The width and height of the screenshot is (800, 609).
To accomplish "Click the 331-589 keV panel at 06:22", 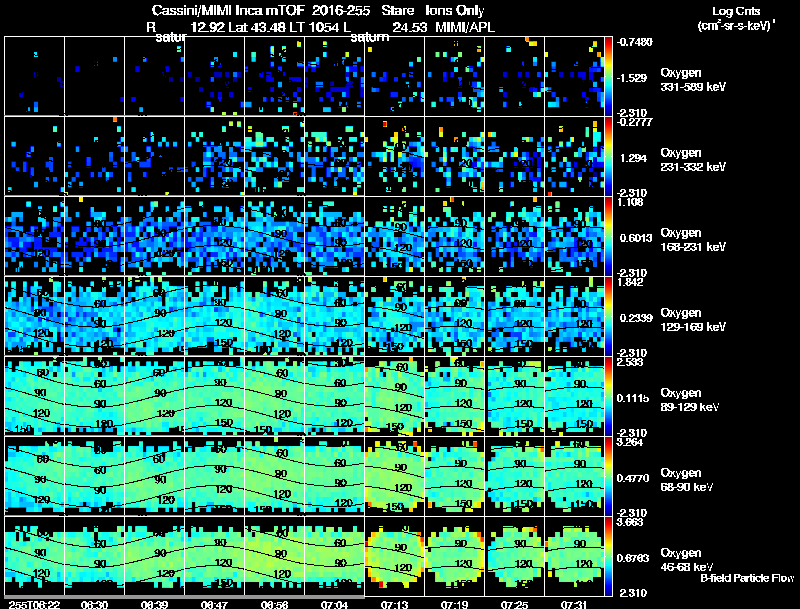I will click(x=35, y=76).
